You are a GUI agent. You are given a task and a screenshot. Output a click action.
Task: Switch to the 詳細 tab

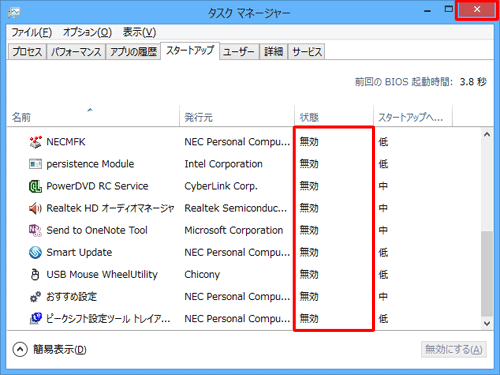click(x=273, y=52)
